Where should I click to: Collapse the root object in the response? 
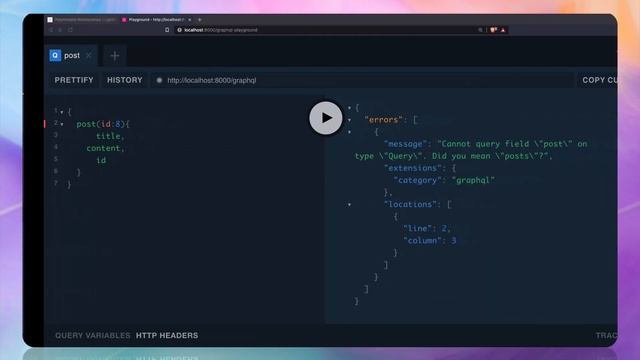pyautogui.click(x=349, y=108)
